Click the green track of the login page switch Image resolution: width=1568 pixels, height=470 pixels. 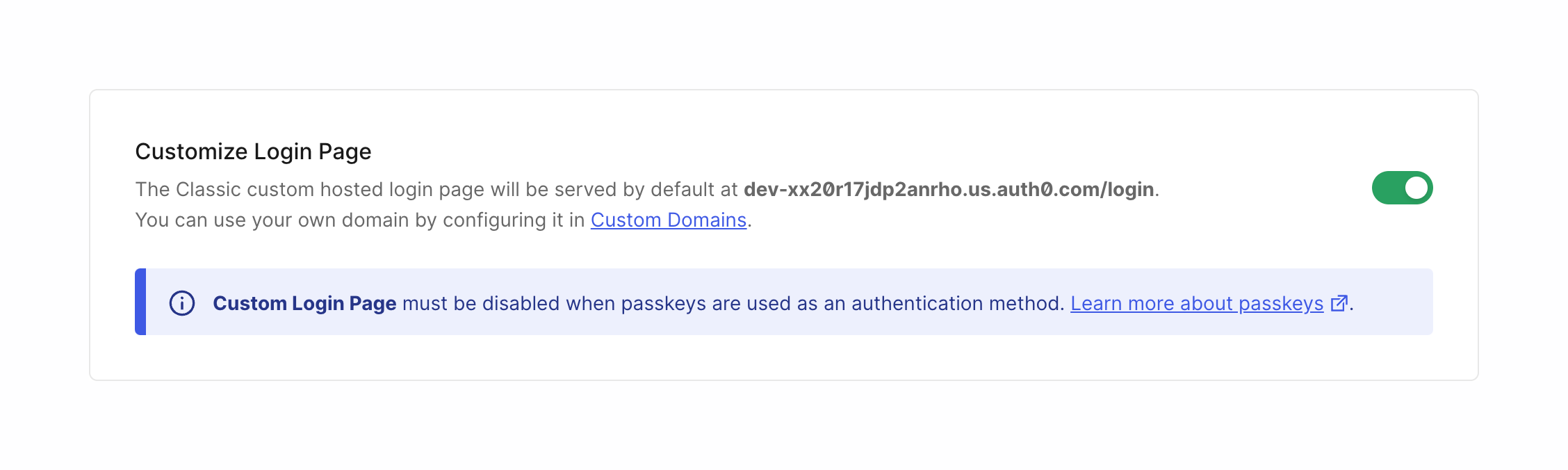1387,188
